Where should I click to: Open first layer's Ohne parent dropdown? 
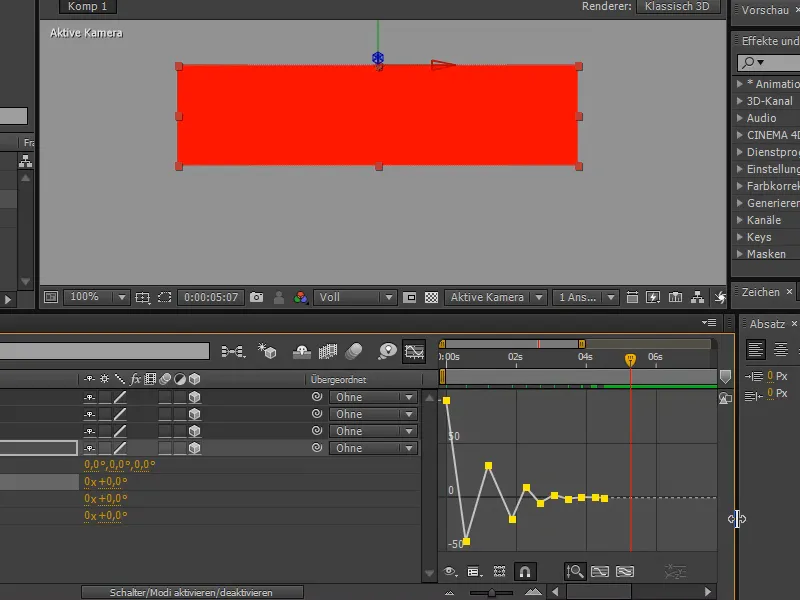click(x=373, y=397)
